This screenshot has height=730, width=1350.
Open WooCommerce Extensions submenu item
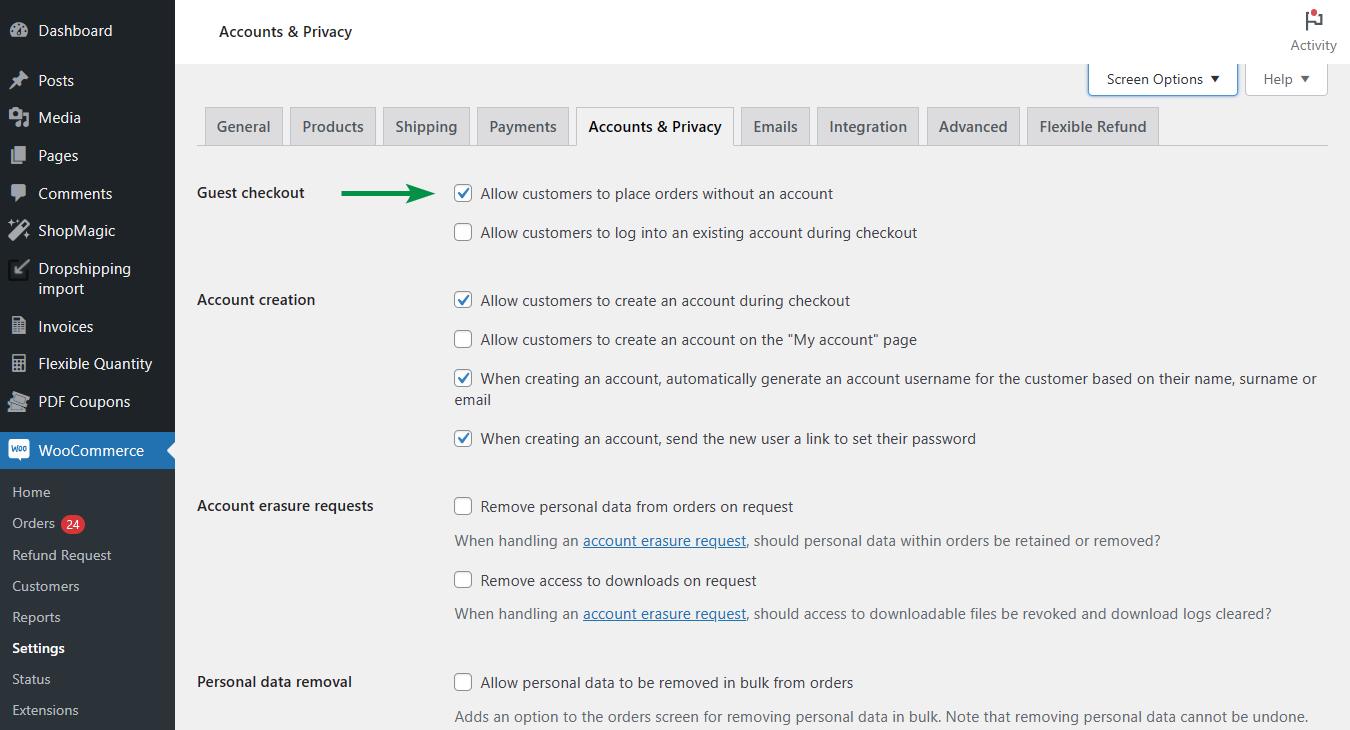45,710
